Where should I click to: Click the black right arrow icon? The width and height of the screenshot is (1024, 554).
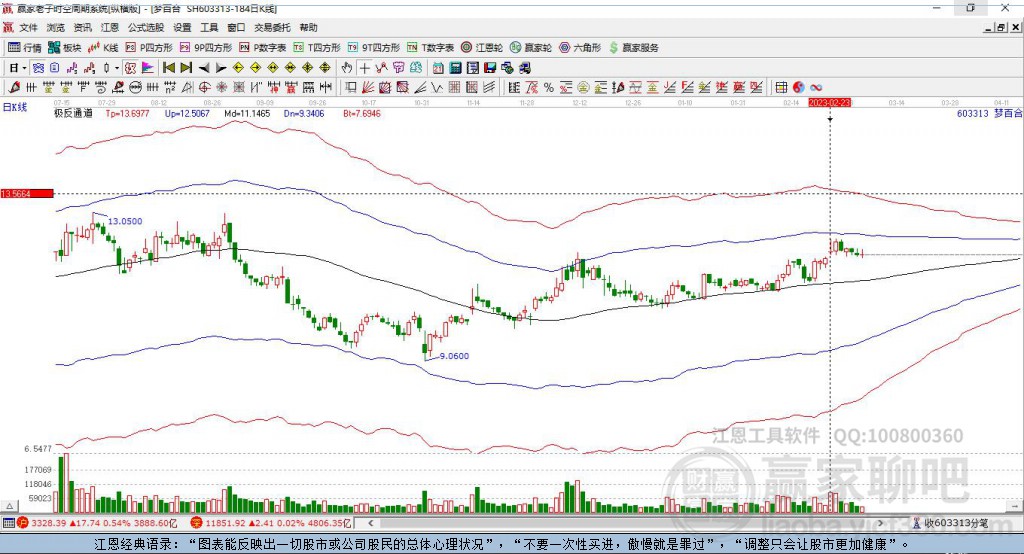221,68
